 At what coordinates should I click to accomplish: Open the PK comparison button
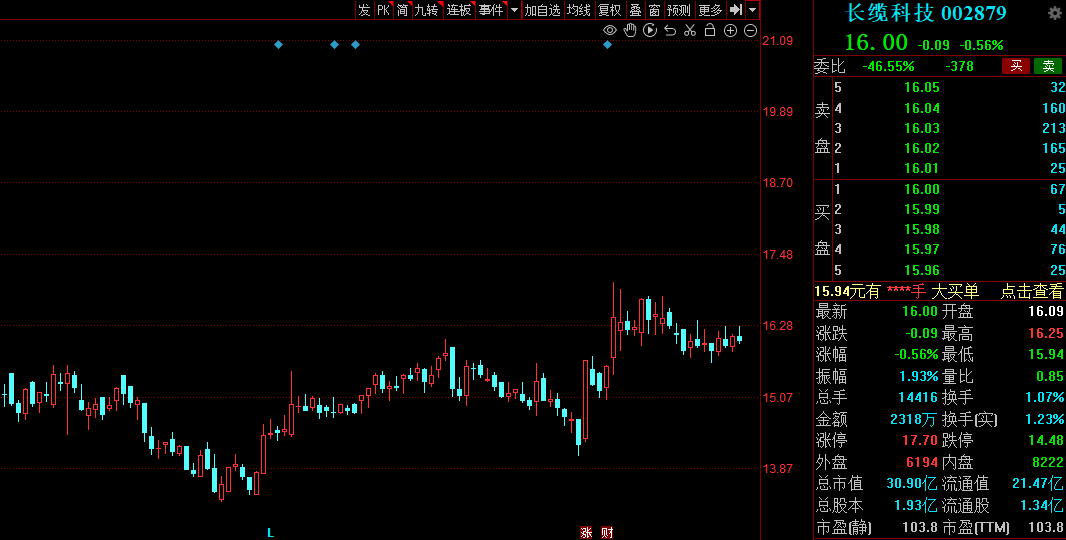[383, 10]
